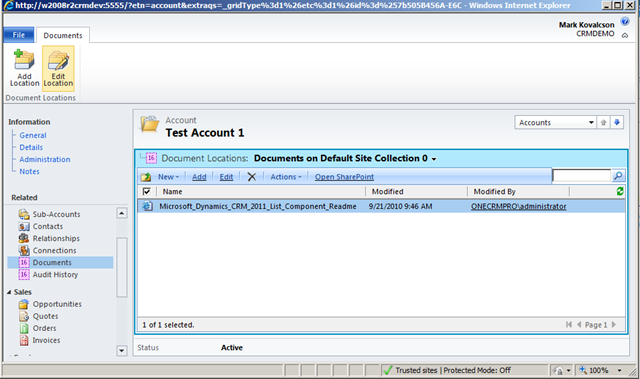Click the document search input field
Screen dimensions: 640x379
click(582, 176)
